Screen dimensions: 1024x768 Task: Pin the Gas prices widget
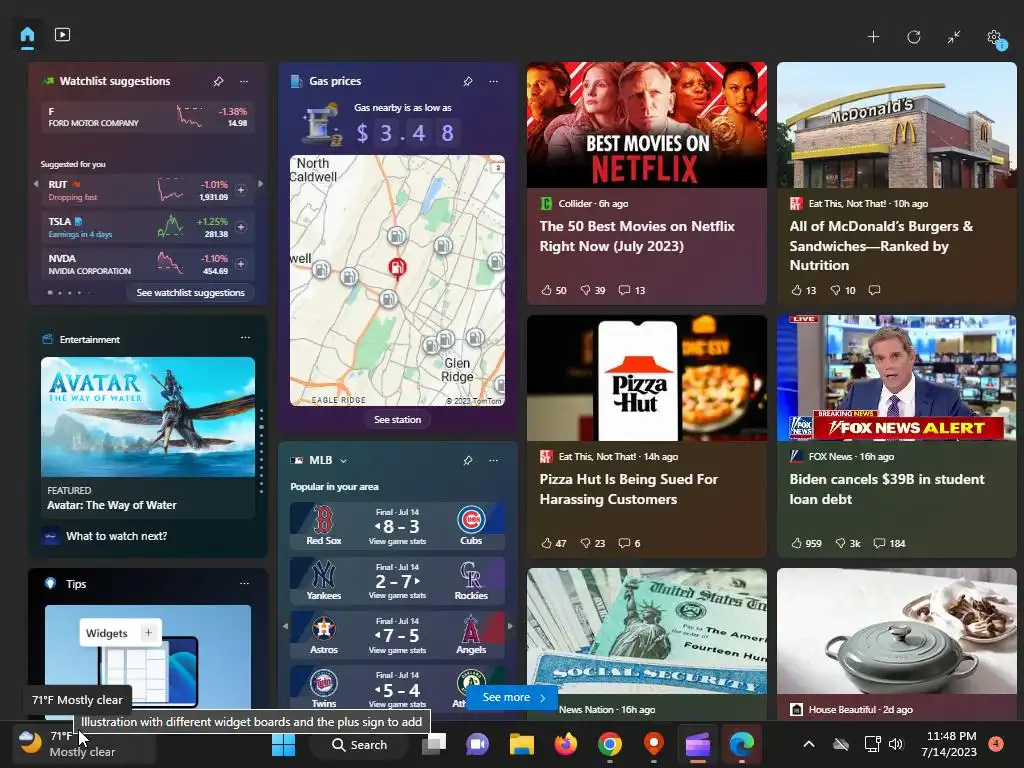click(x=468, y=81)
